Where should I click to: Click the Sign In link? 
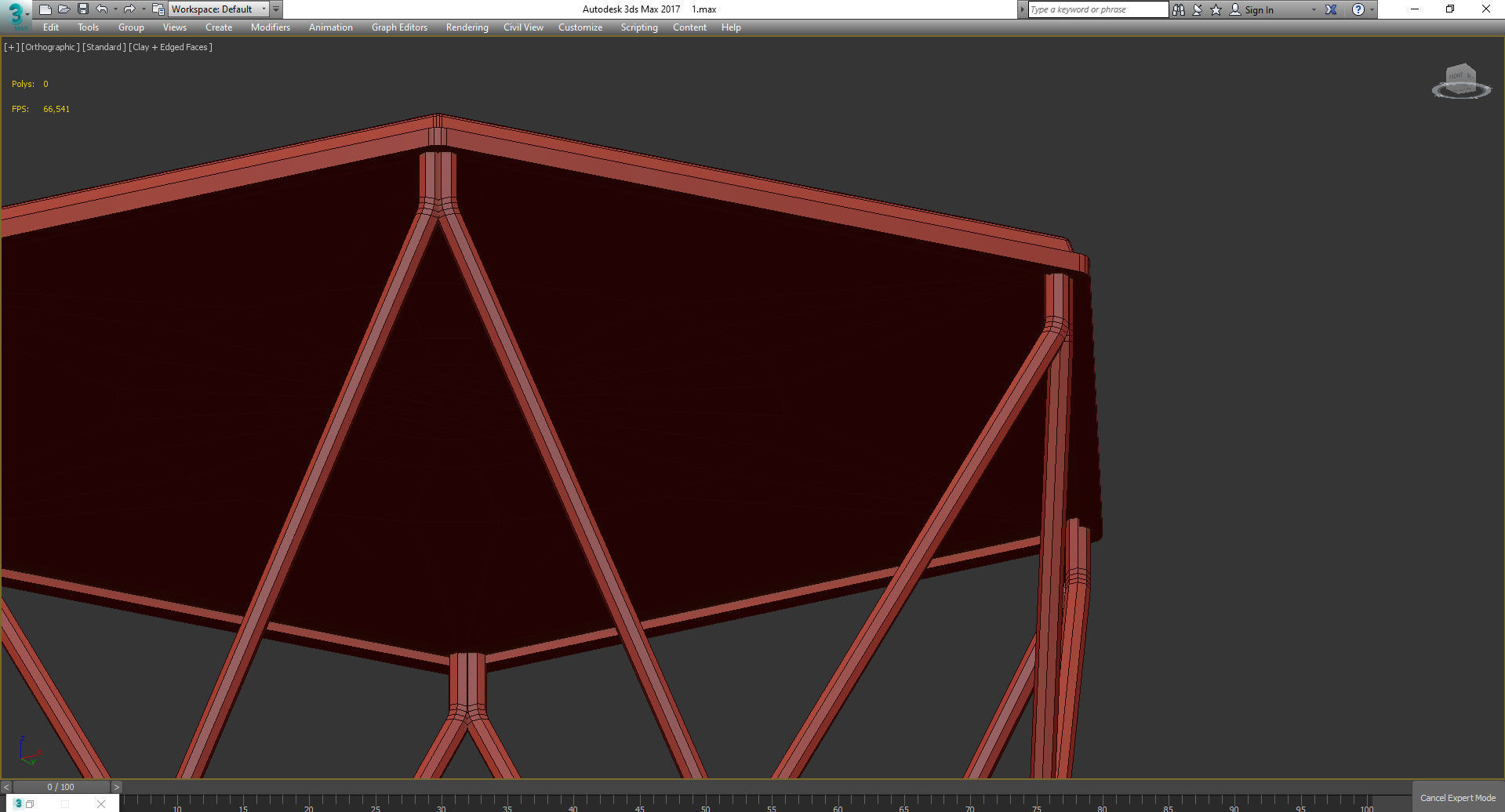[1259, 10]
